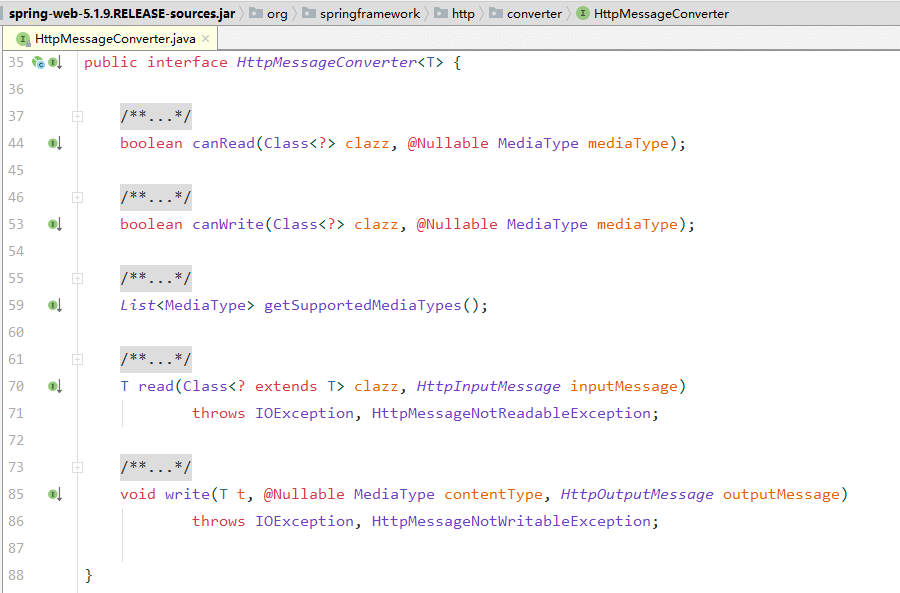Viewport: 900px width, 593px height.
Task: Expand the folded block on line 61
Action: point(77,359)
